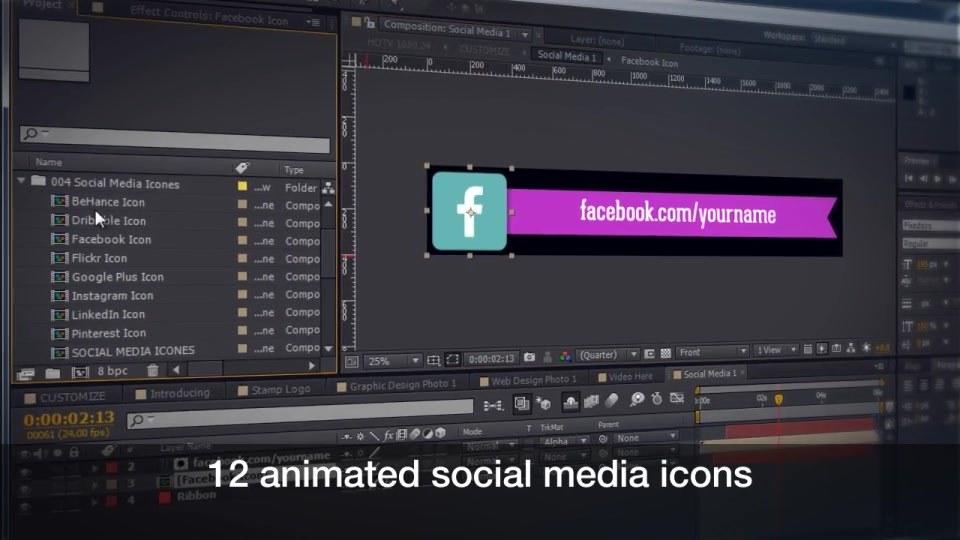This screenshot has width=960, height=540.
Task: Toggle the fast previews icon
Action: (822, 348)
